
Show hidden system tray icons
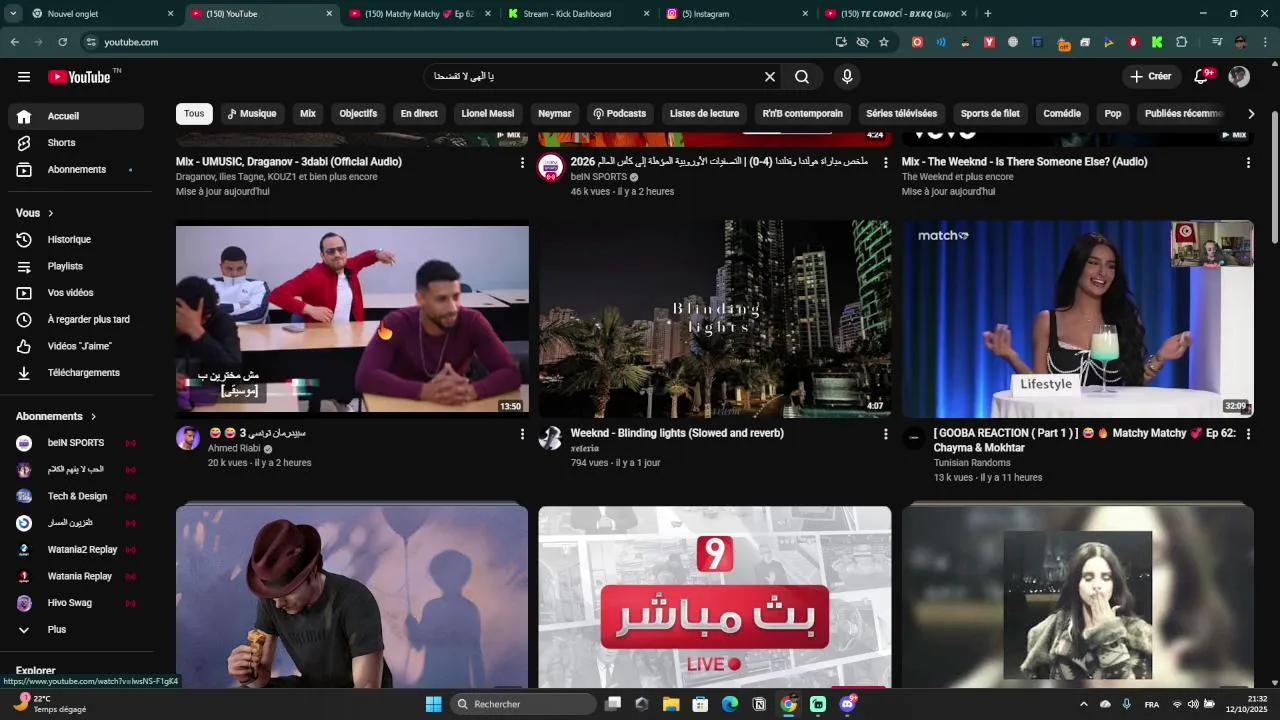pyautogui.click(x=1083, y=704)
